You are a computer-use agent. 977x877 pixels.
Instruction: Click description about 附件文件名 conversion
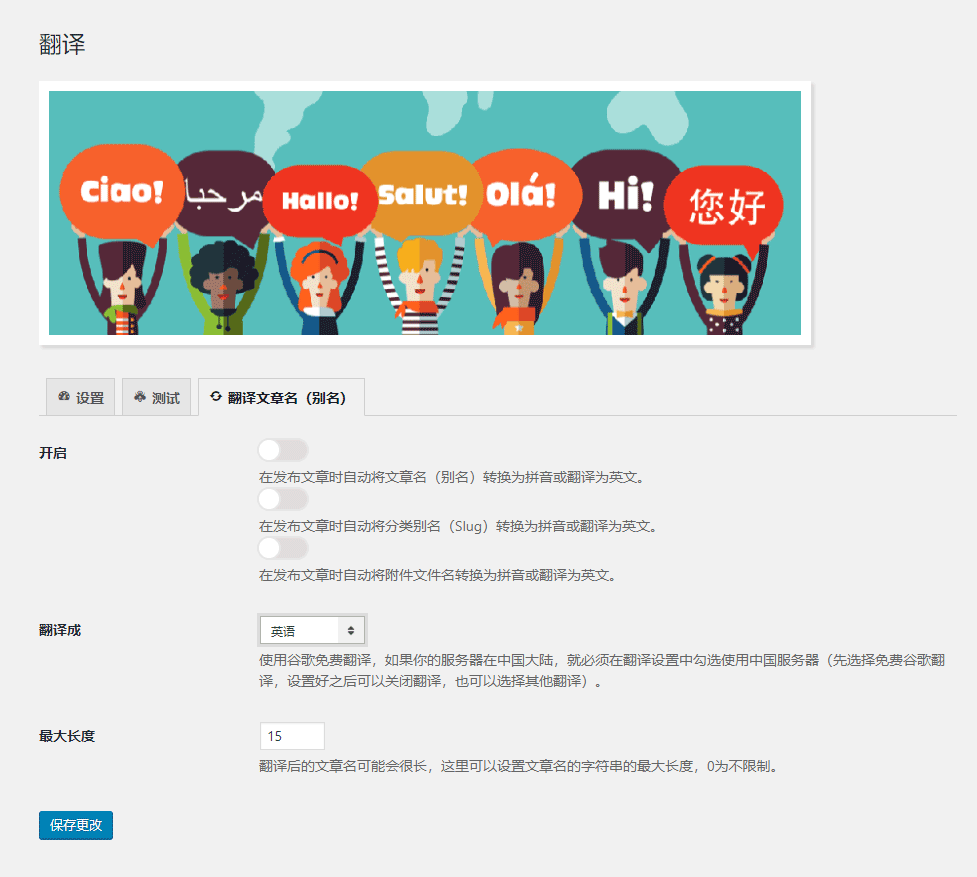pos(437,576)
